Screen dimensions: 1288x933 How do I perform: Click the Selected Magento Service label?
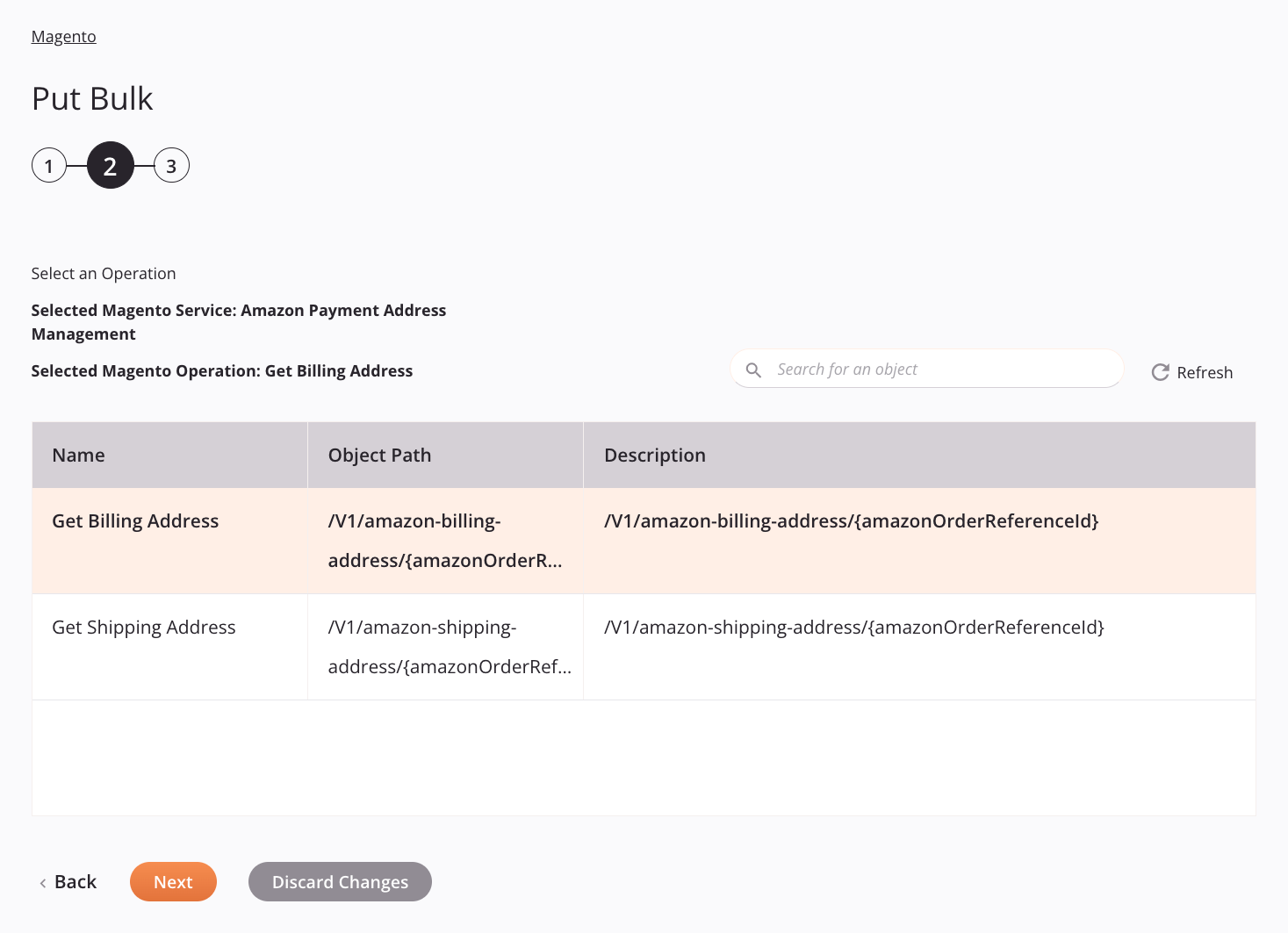[239, 322]
